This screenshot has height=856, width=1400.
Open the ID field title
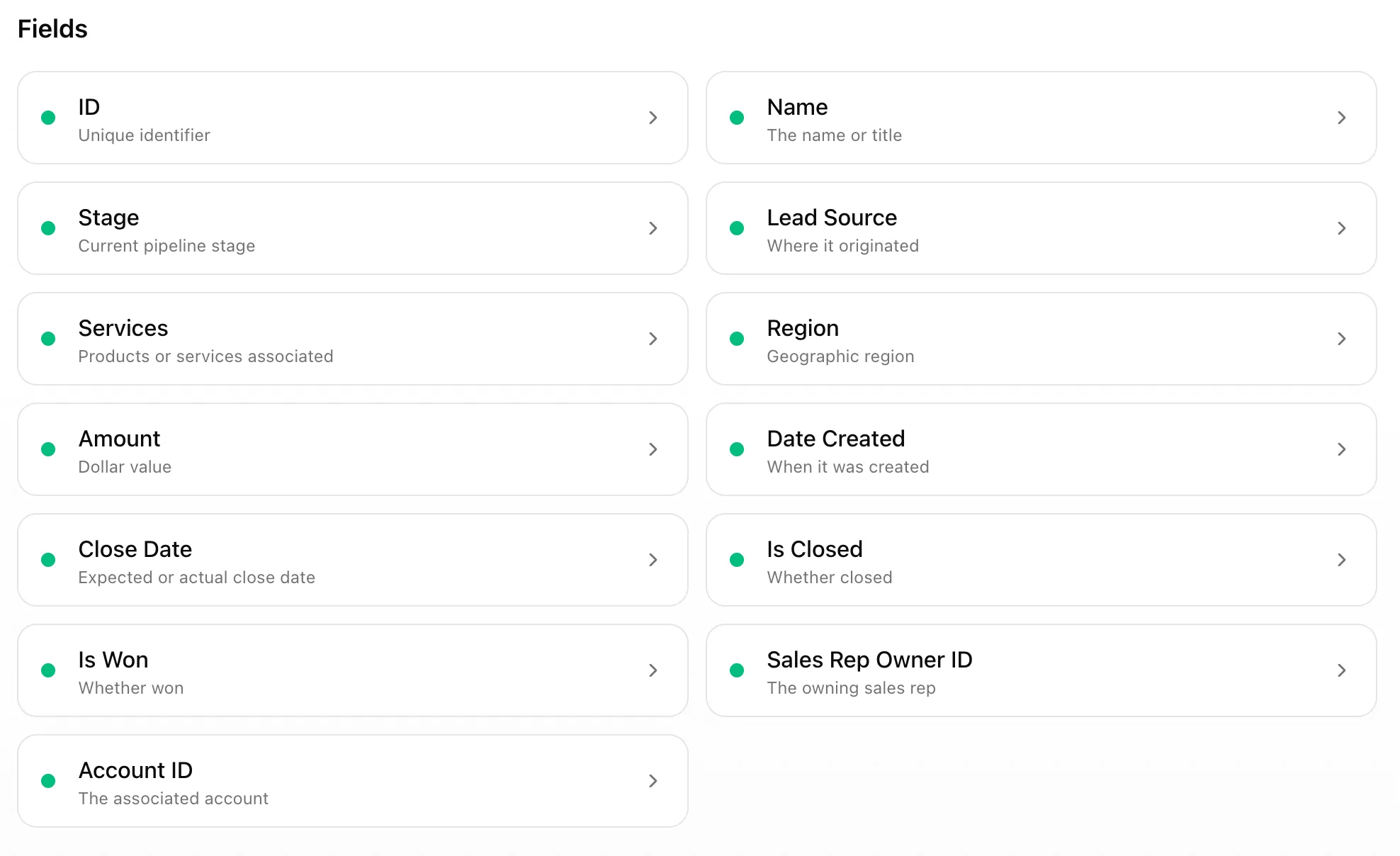point(89,107)
